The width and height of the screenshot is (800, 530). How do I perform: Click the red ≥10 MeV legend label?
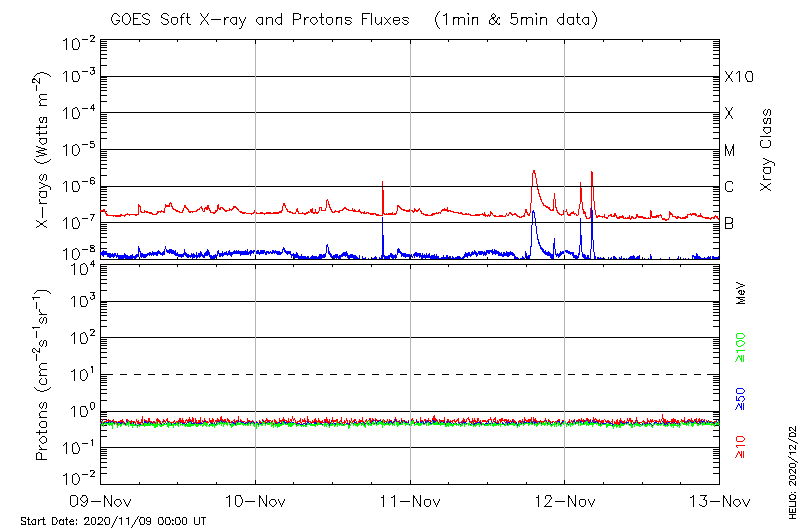click(741, 447)
